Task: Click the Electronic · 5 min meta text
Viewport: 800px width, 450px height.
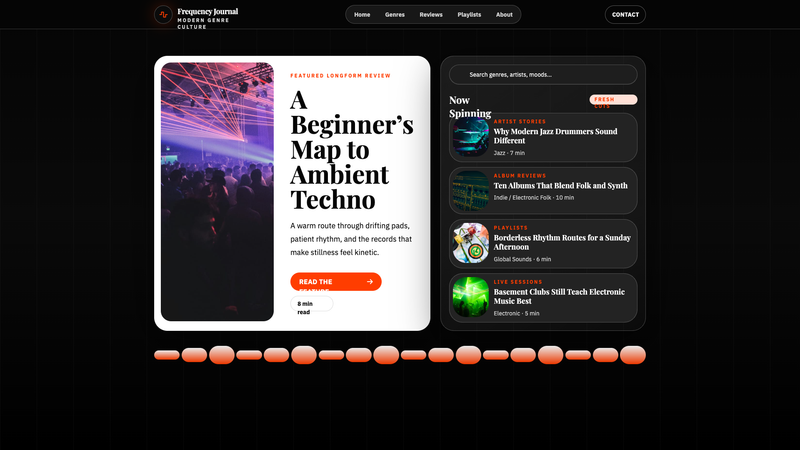Action: point(516,313)
